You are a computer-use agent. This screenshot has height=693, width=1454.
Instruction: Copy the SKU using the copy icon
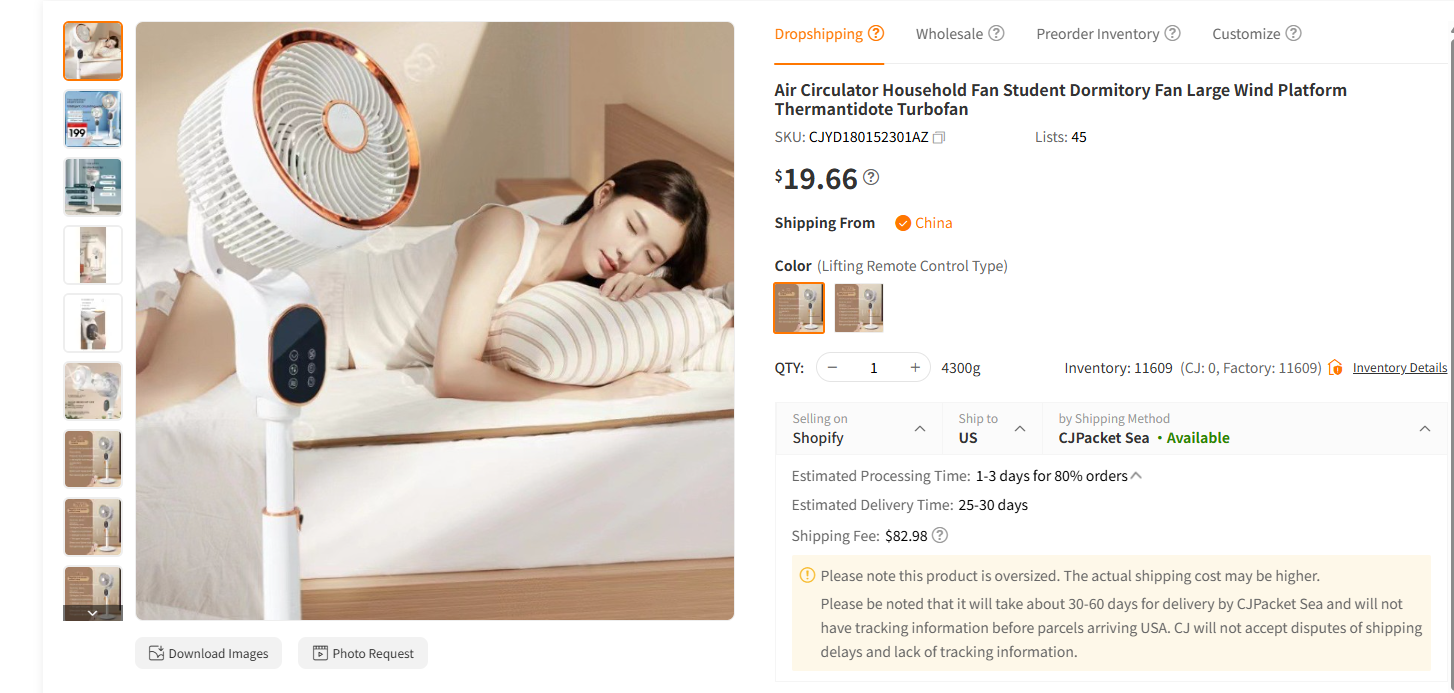point(937,137)
